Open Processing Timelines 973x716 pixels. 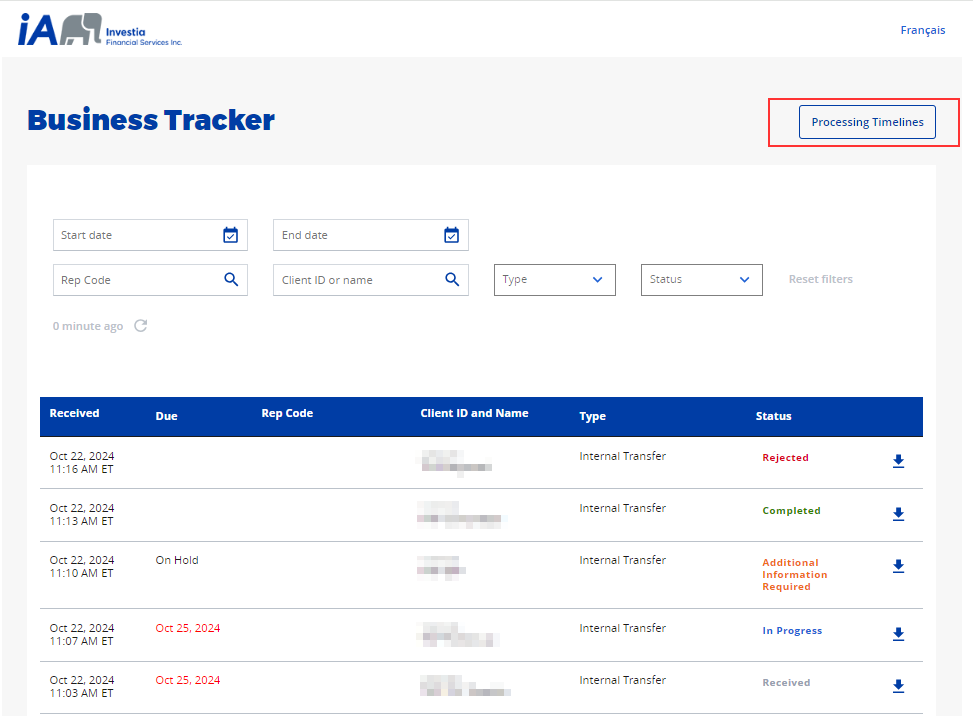(866, 121)
